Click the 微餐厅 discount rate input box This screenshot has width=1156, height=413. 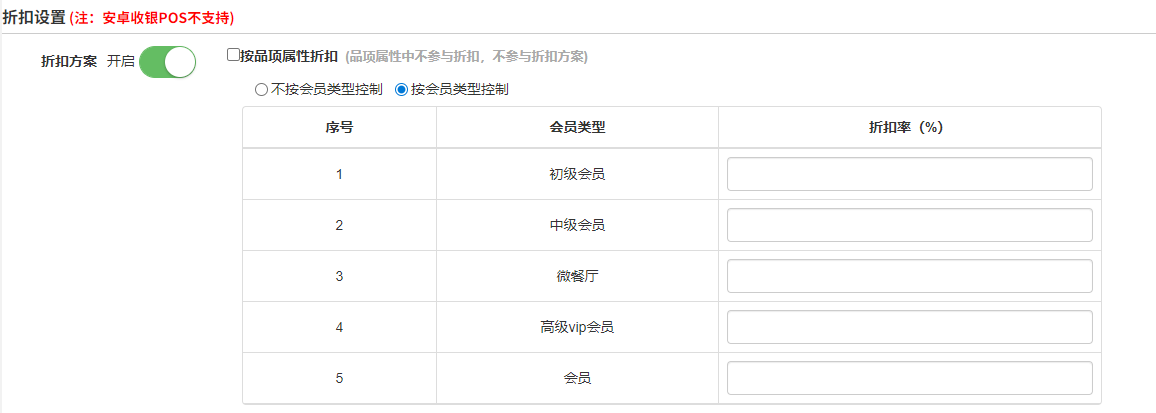[909, 276]
